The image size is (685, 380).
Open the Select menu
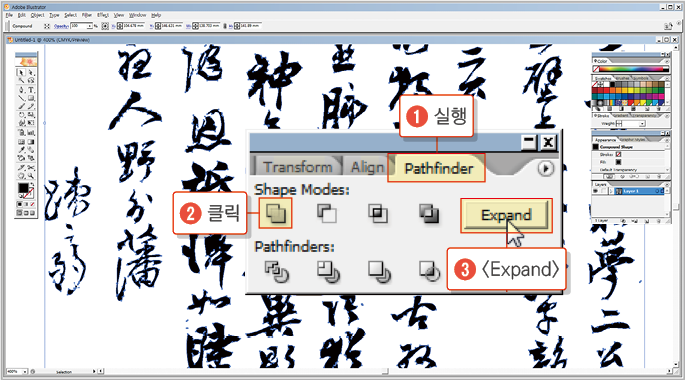(70, 15)
